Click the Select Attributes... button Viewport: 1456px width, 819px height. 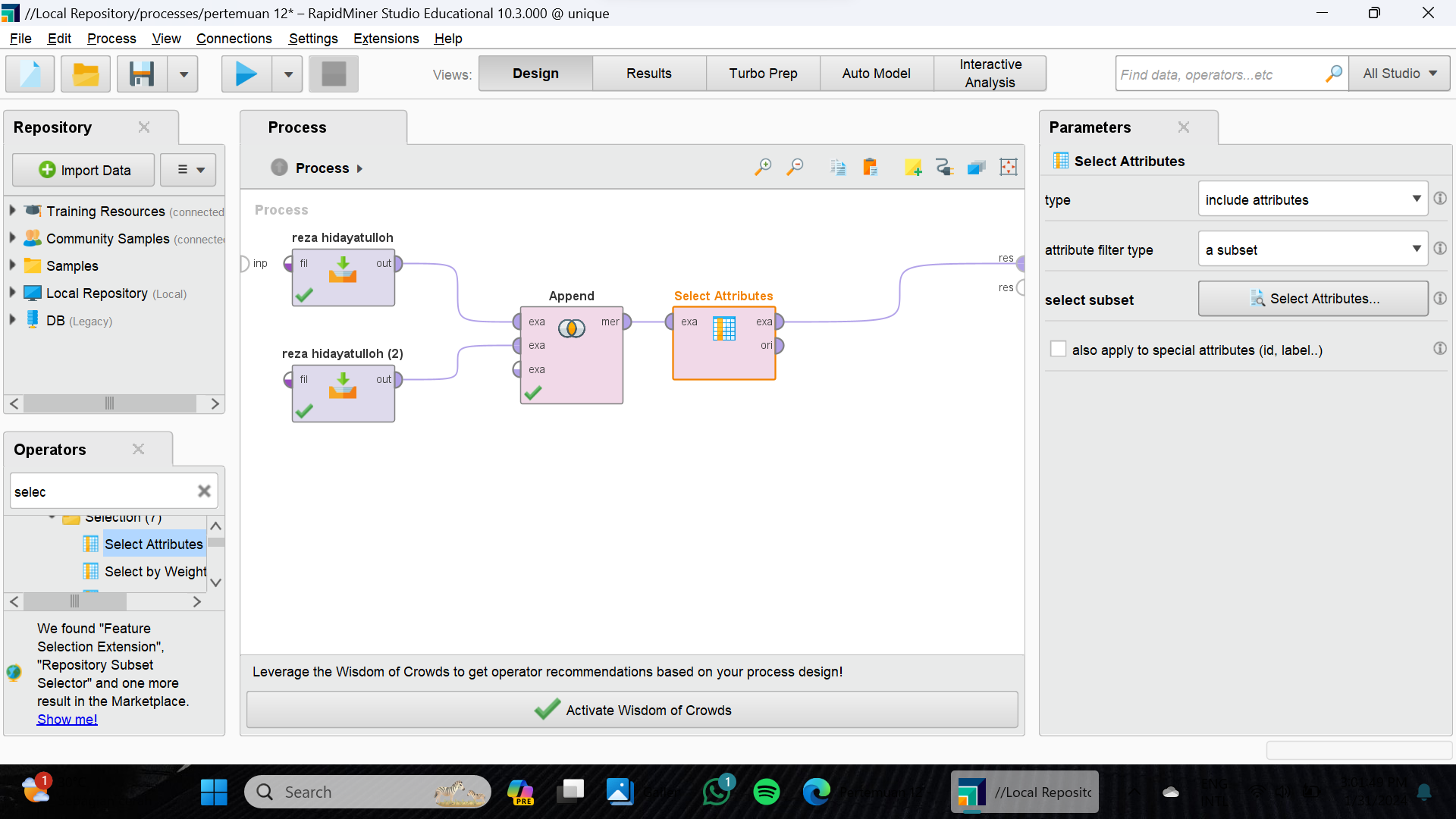point(1313,299)
